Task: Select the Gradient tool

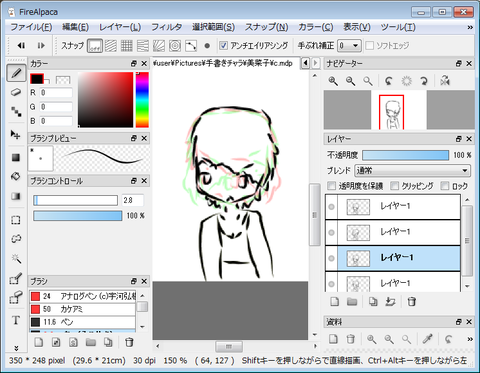Action: click(16, 196)
